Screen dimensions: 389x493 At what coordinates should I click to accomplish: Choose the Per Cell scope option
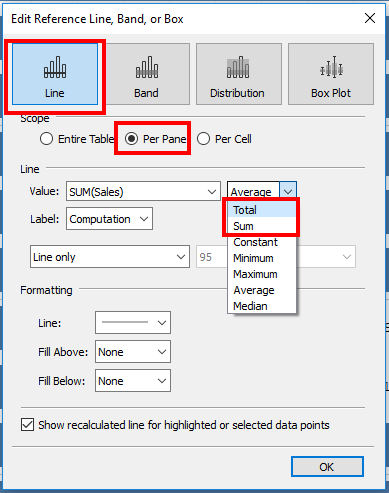(x=203, y=139)
